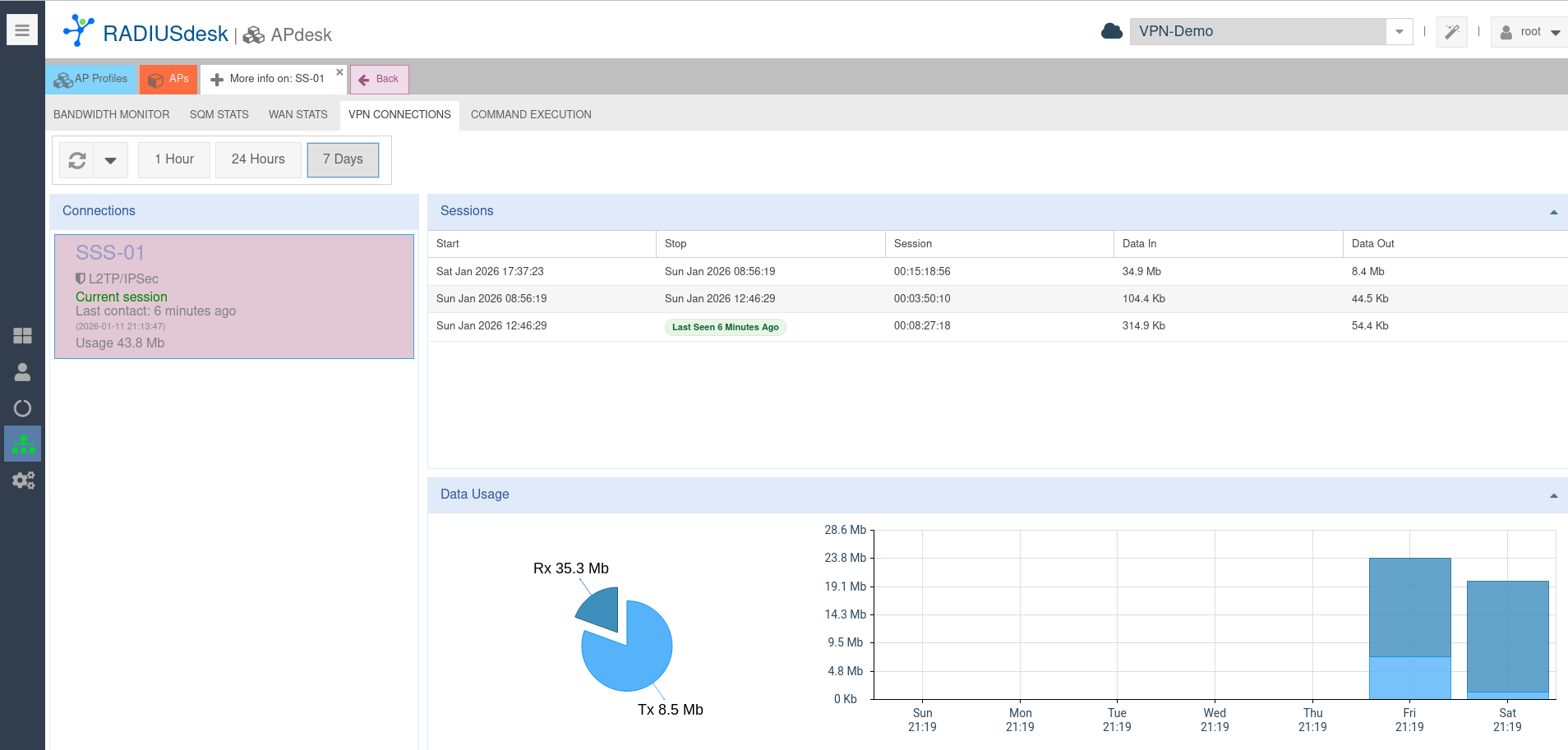Screen dimensions: 1568x750
Task: Open the VPN-Demo cloud dropdown
Action: coord(1399,32)
